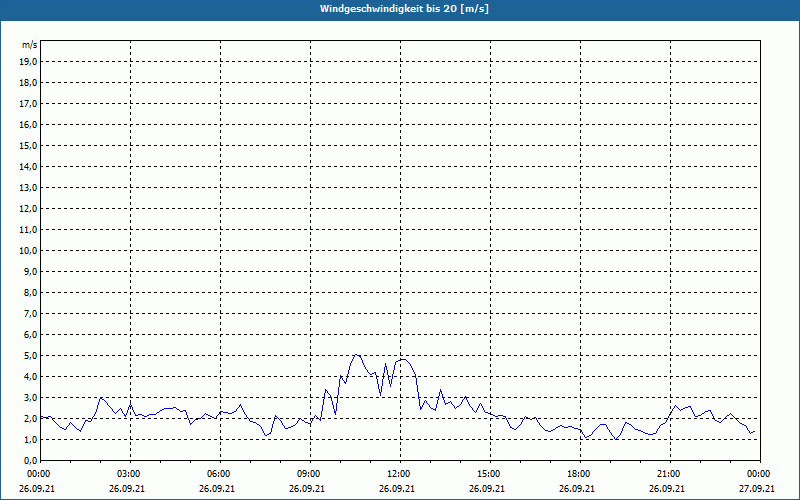Pick the 1,0 y-axis label
This screenshot has width=800, height=500.
pos(30,439)
